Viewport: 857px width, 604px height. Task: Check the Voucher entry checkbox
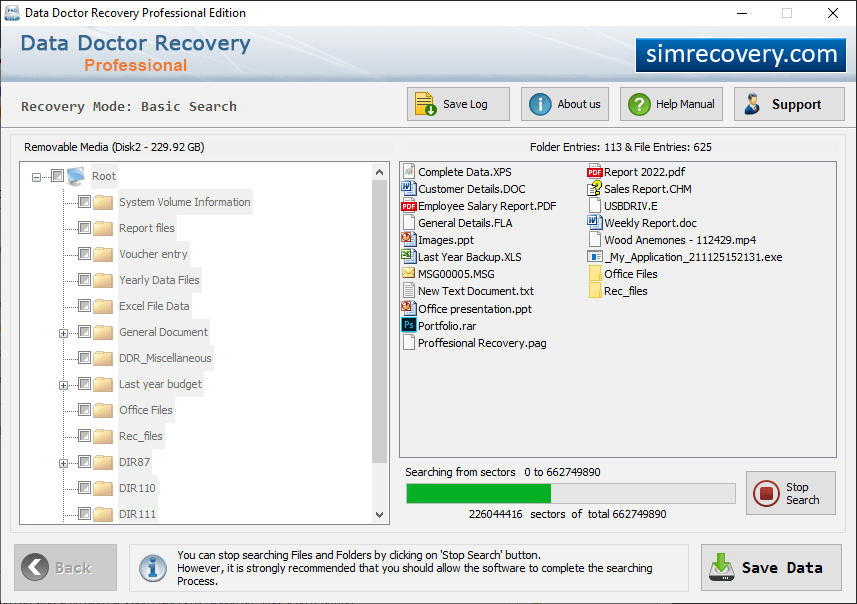pos(84,254)
